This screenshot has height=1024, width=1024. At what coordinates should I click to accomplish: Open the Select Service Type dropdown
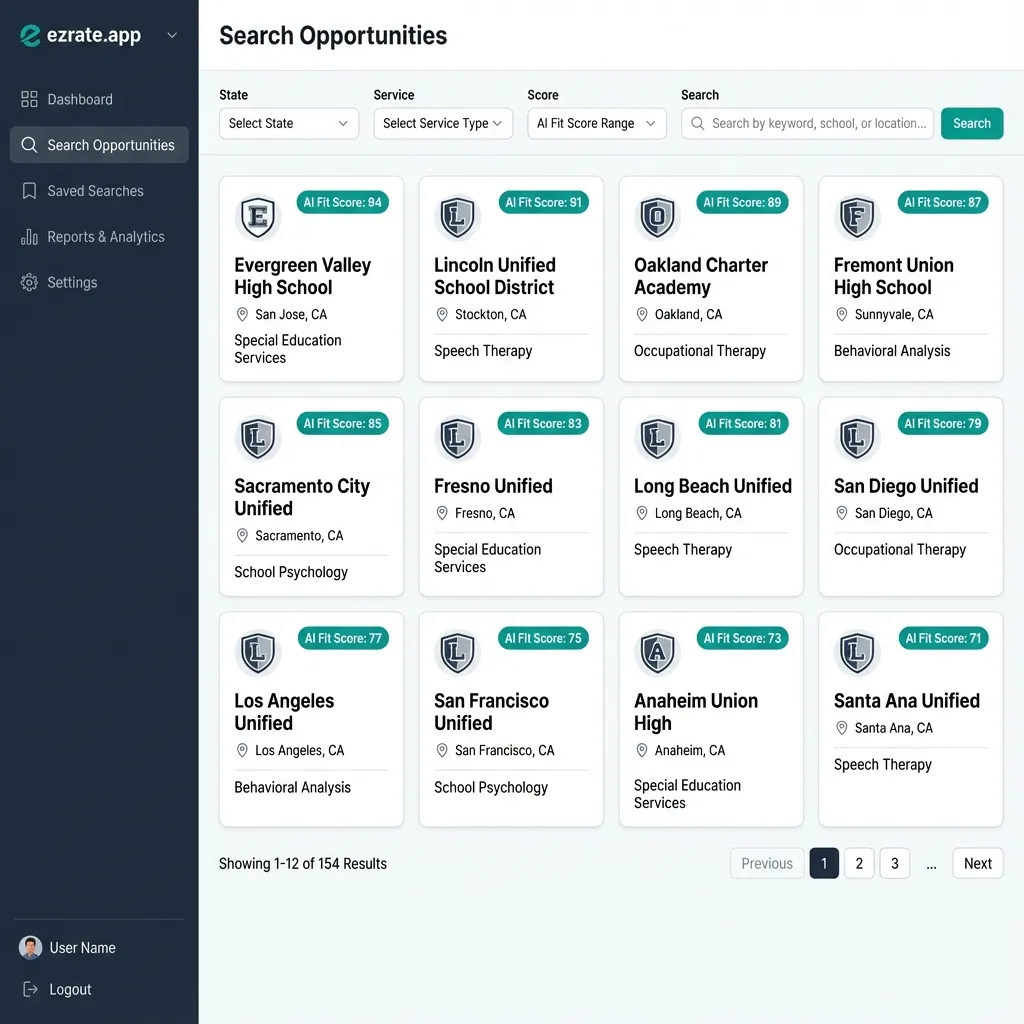(x=443, y=124)
